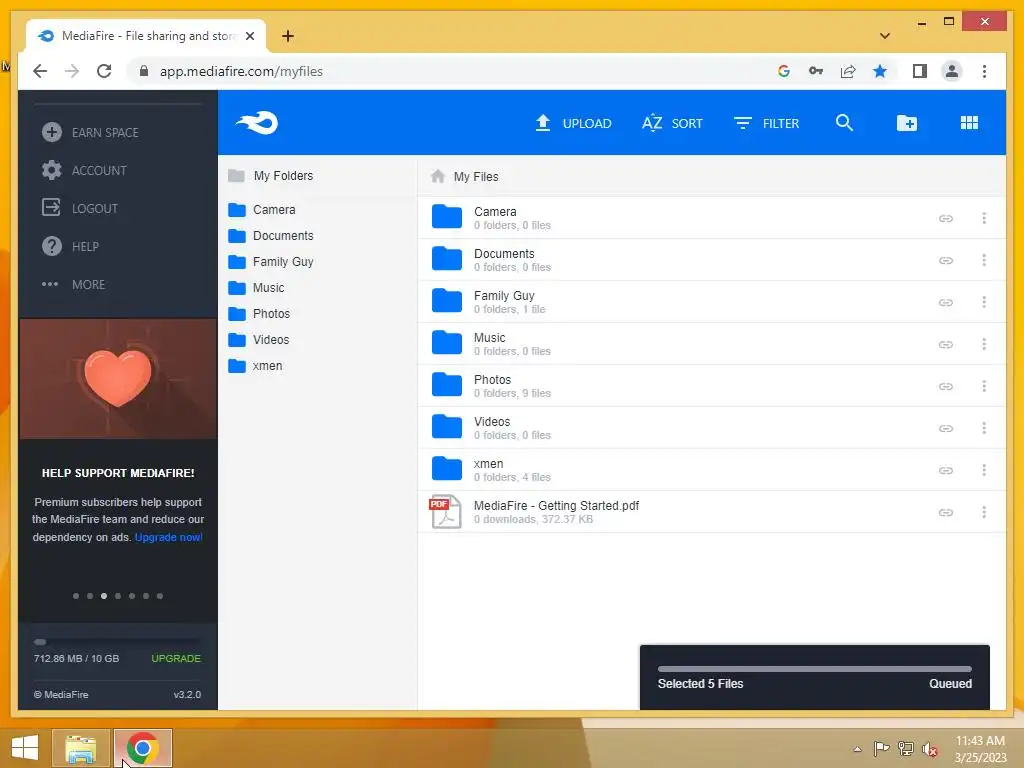Open more options menu for Camera row
The image size is (1024, 768).
pos(984,218)
